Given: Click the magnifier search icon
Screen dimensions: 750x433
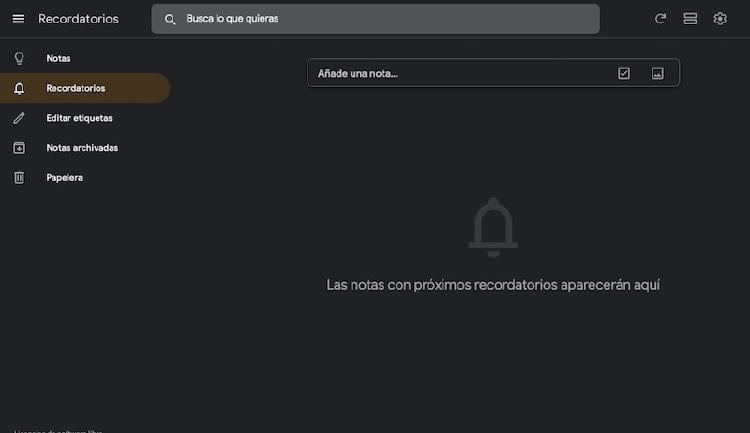Looking at the screenshot, I should pyautogui.click(x=170, y=19).
